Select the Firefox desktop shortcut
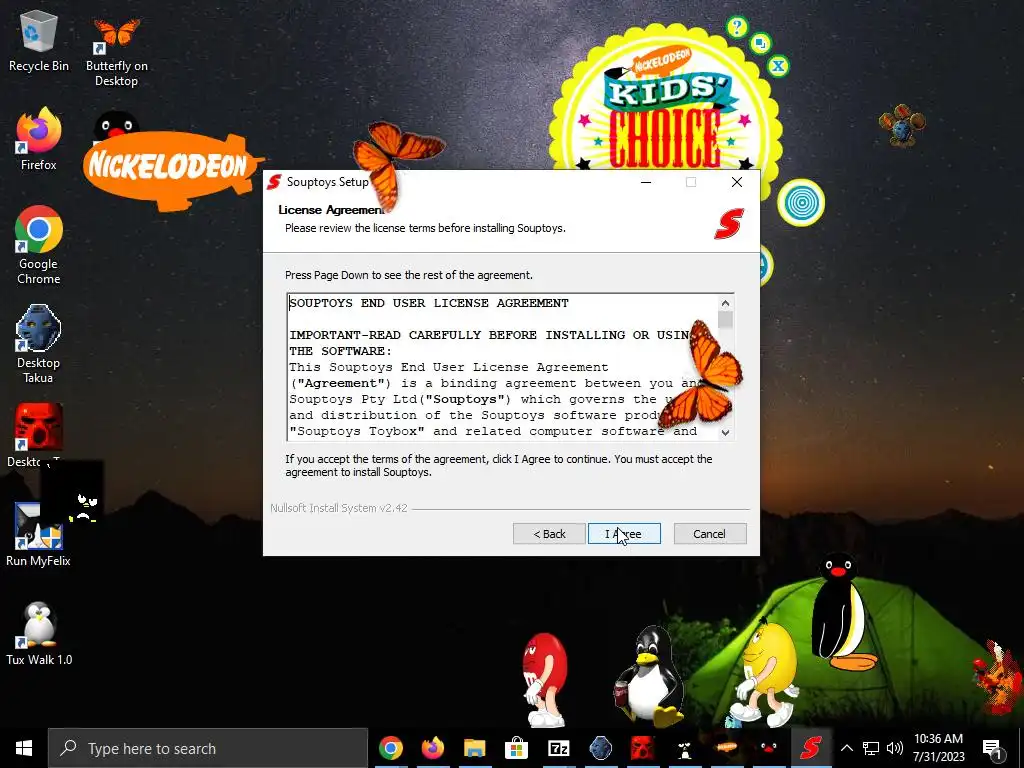The height and width of the screenshot is (768, 1024). tap(39, 139)
